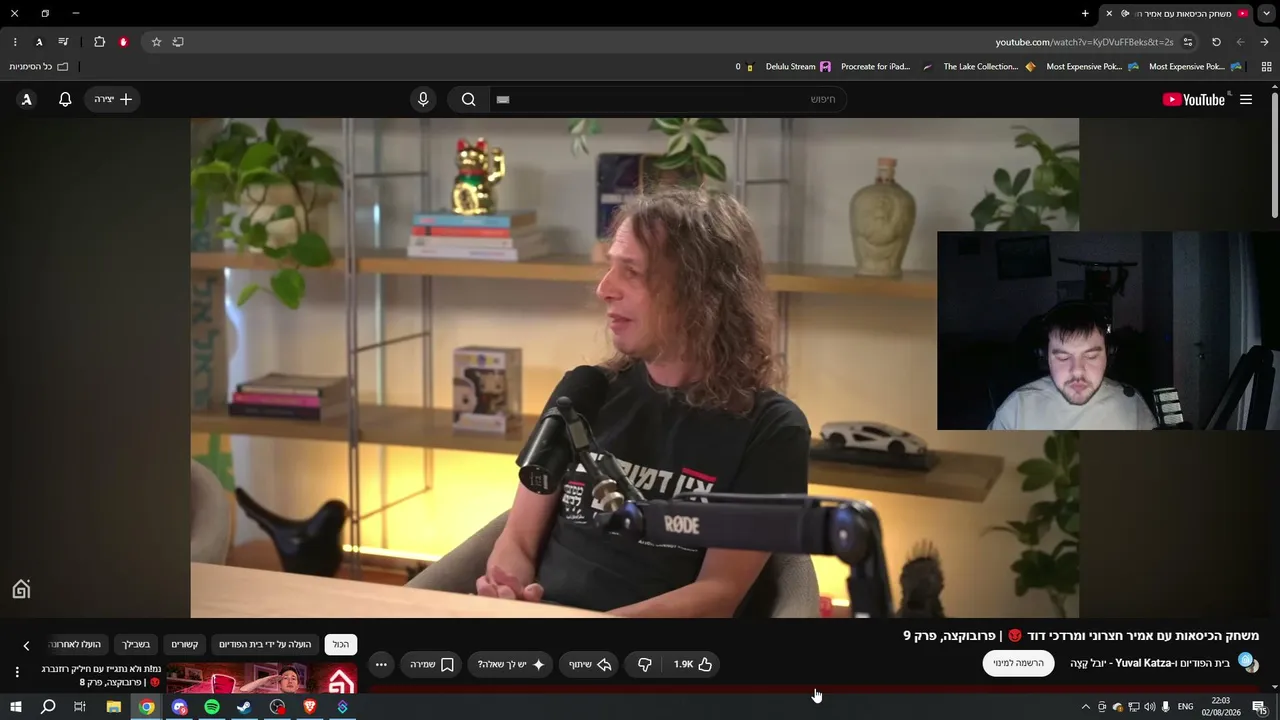Open the apps grid icon on the bookmarks bar

[1266, 67]
